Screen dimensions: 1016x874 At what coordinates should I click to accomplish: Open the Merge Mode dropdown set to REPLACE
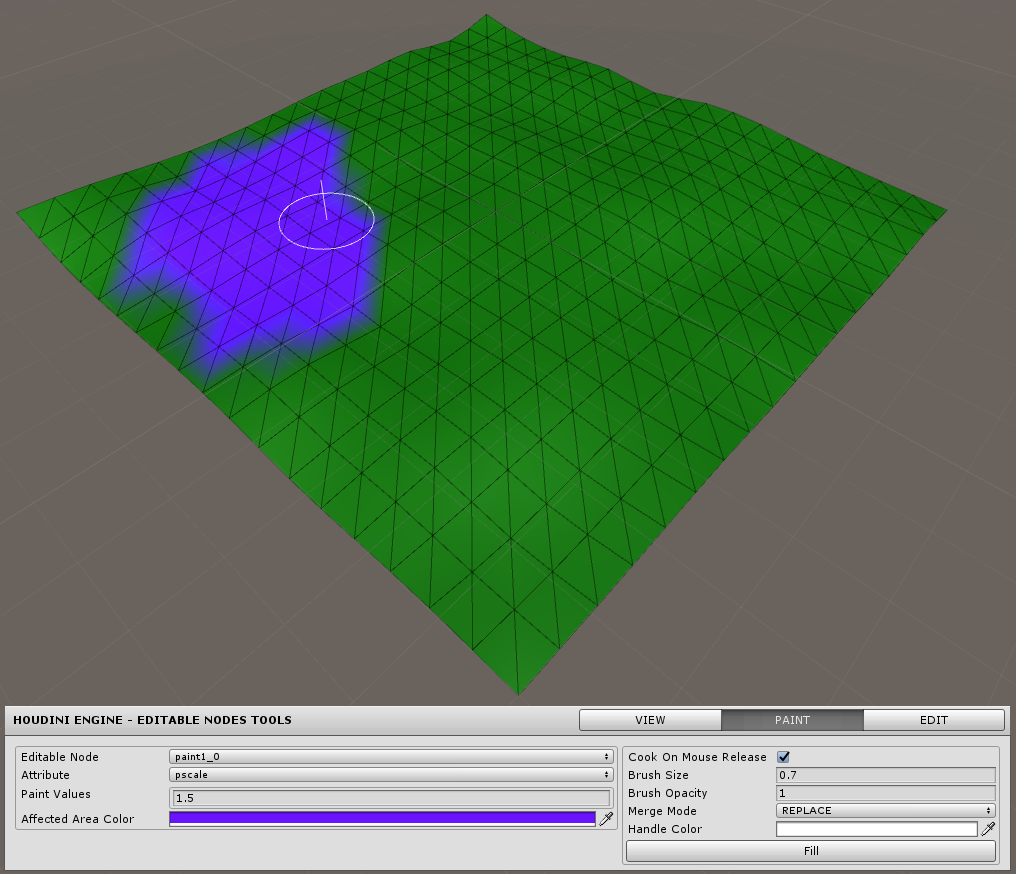[x=885, y=811]
